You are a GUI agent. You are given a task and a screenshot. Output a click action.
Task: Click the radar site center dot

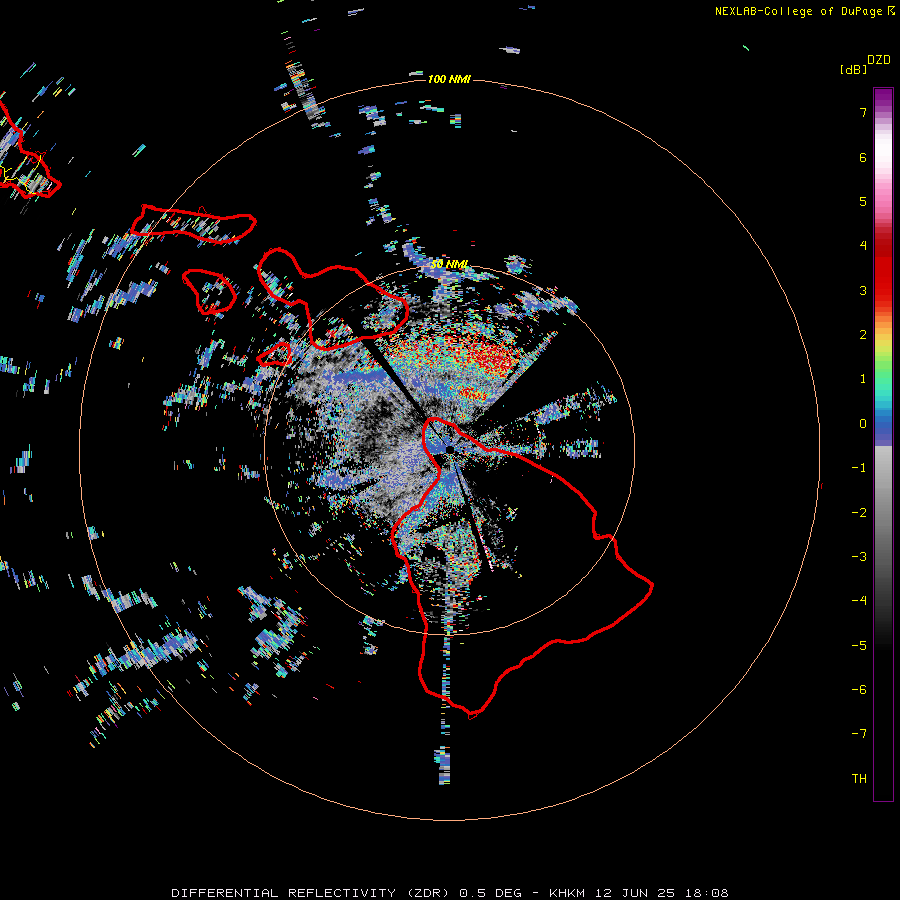pyautogui.click(x=449, y=449)
